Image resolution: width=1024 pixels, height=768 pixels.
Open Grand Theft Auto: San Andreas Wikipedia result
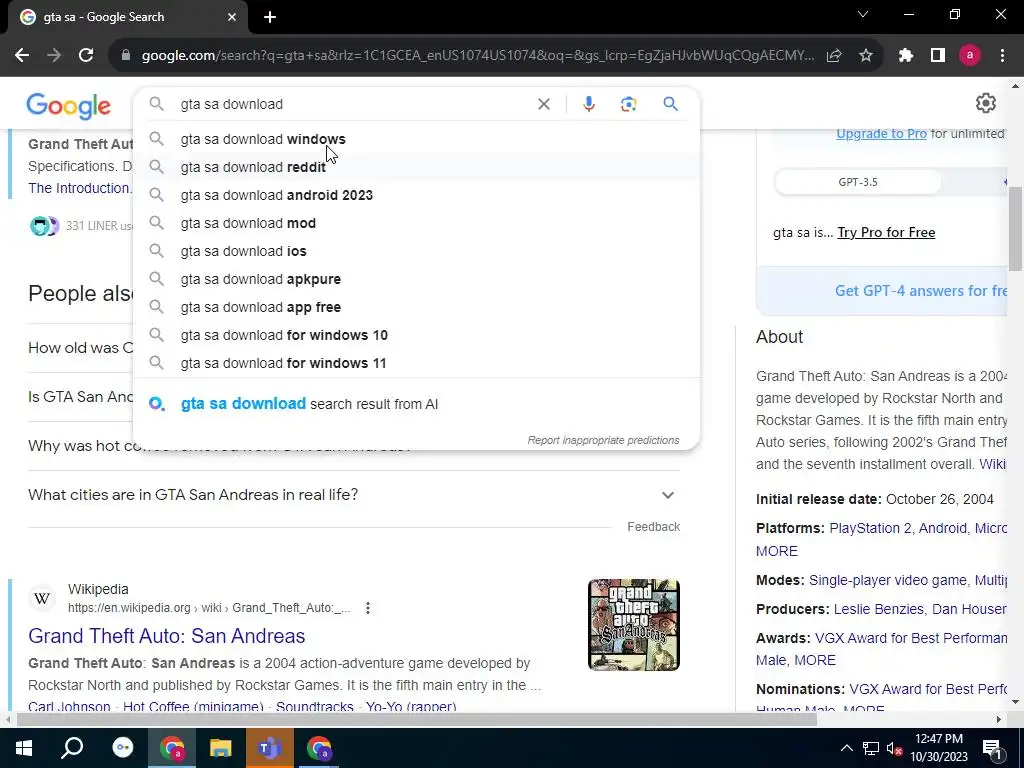167,636
